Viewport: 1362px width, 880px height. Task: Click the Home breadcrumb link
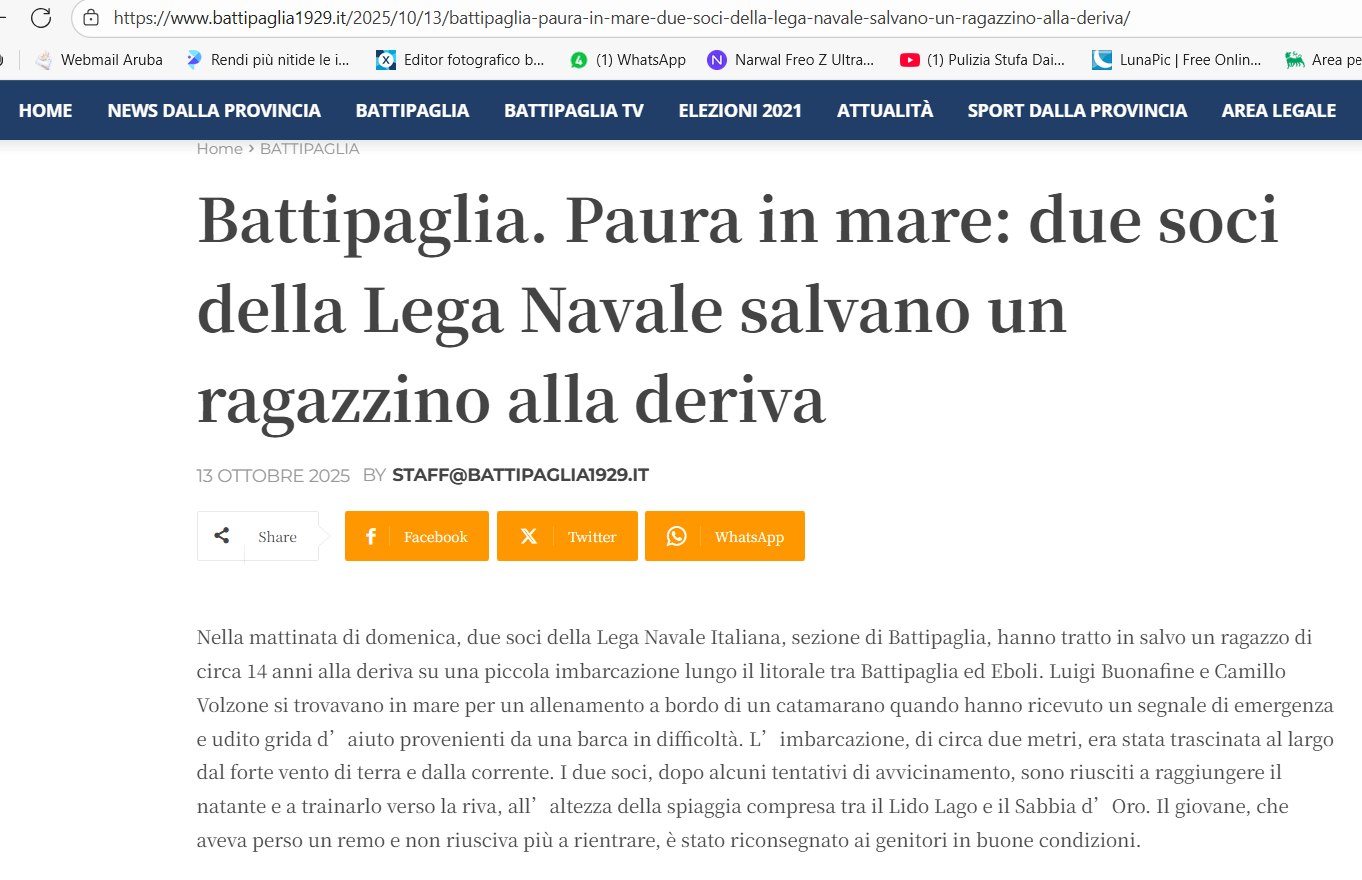point(219,149)
